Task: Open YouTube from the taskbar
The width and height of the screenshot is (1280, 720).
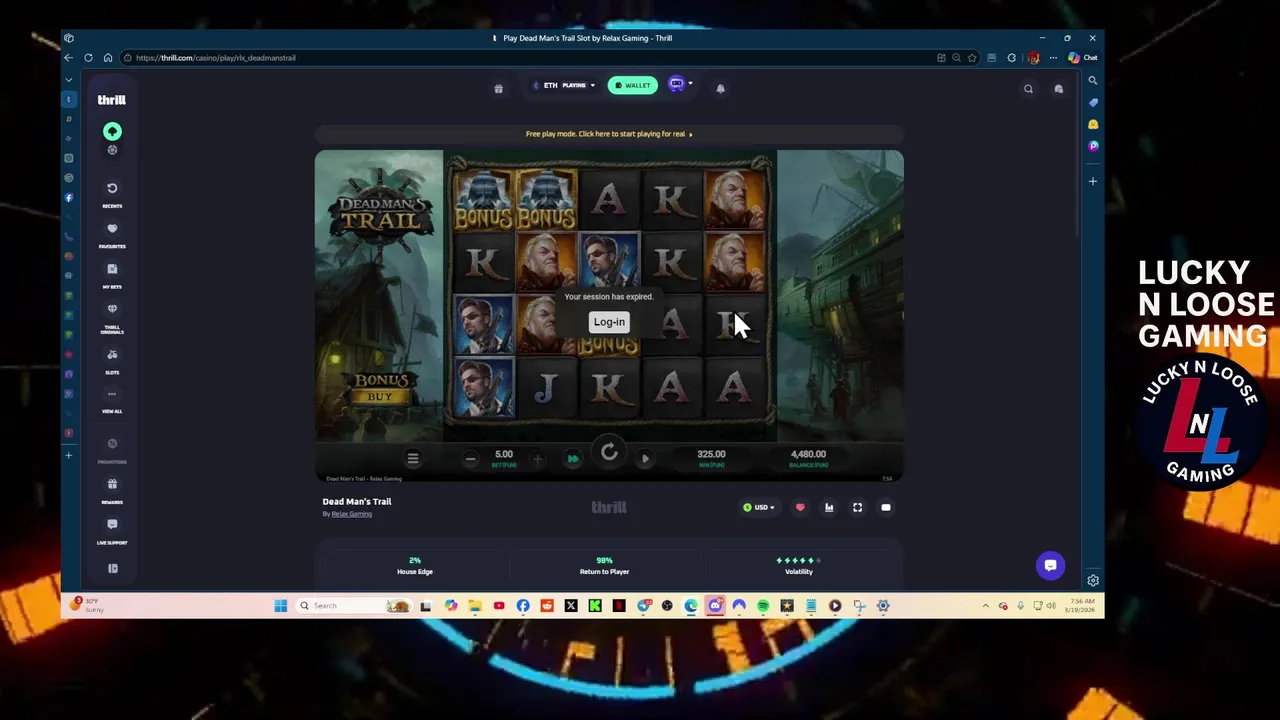Action: [499, 606]
